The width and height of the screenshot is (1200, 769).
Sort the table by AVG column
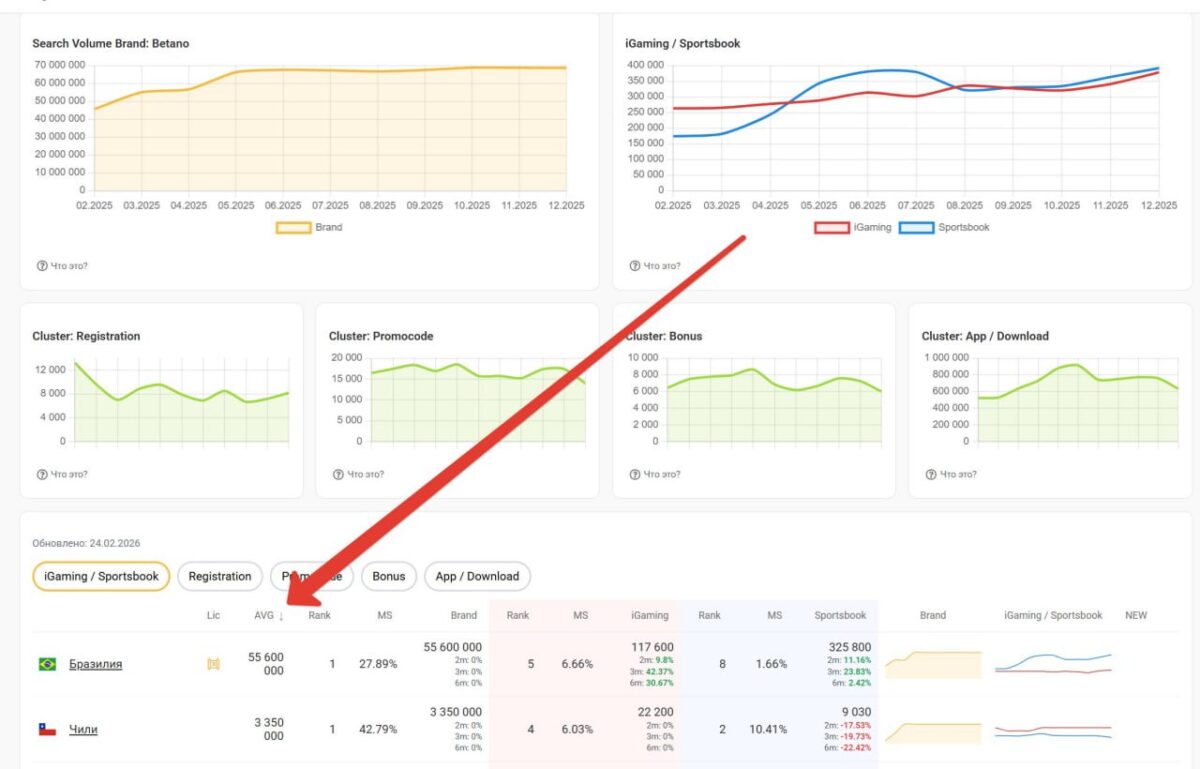(x=269, y=615)
